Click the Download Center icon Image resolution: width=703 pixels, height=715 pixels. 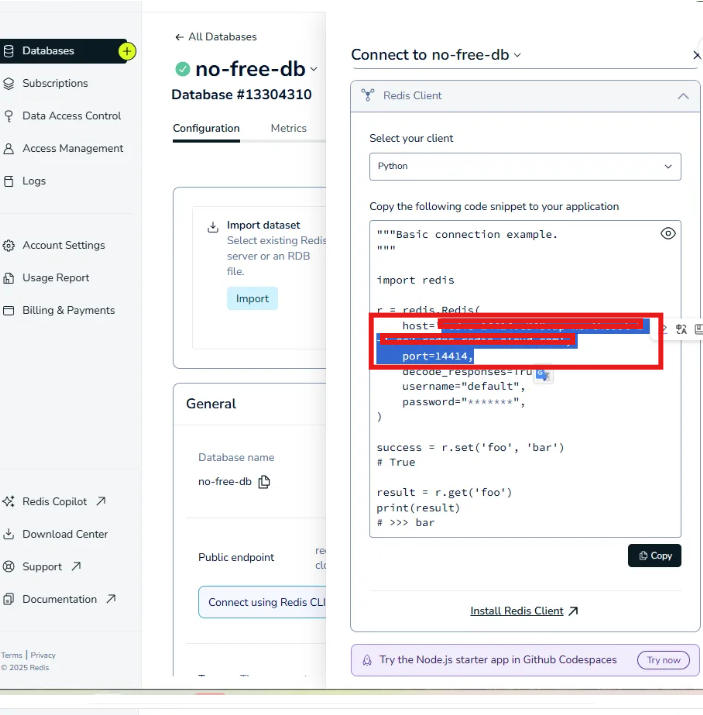8,534
